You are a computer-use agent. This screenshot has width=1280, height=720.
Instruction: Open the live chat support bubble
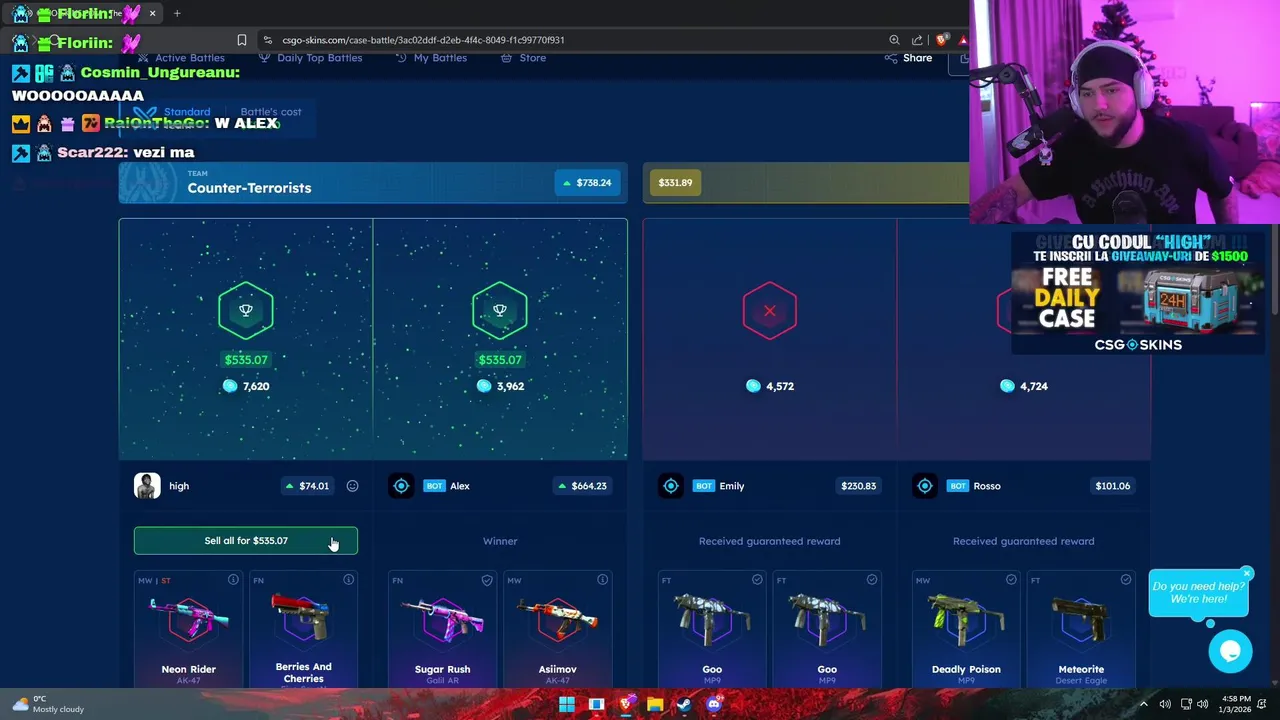pos(1230,652)
